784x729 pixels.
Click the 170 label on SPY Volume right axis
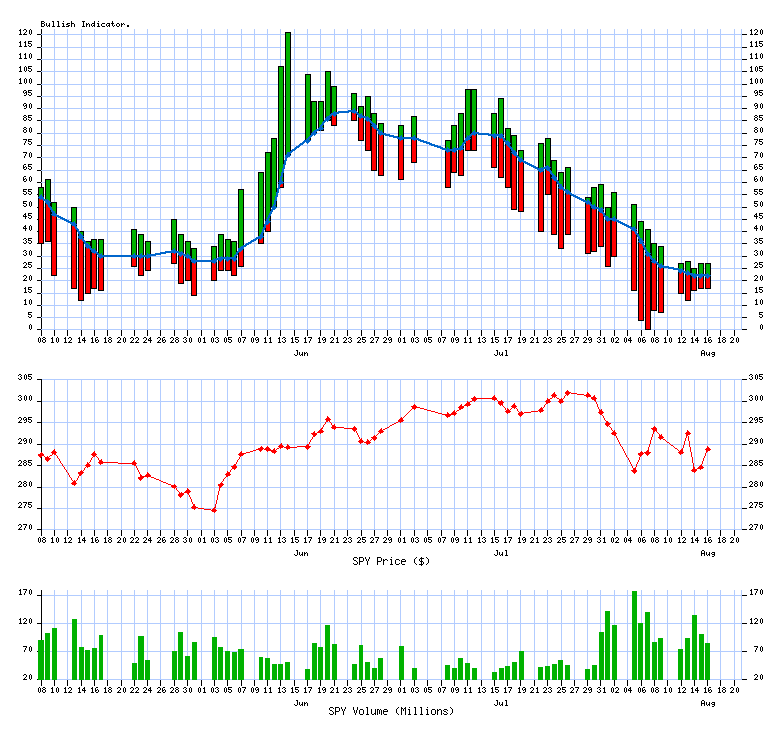coord(756,593)
